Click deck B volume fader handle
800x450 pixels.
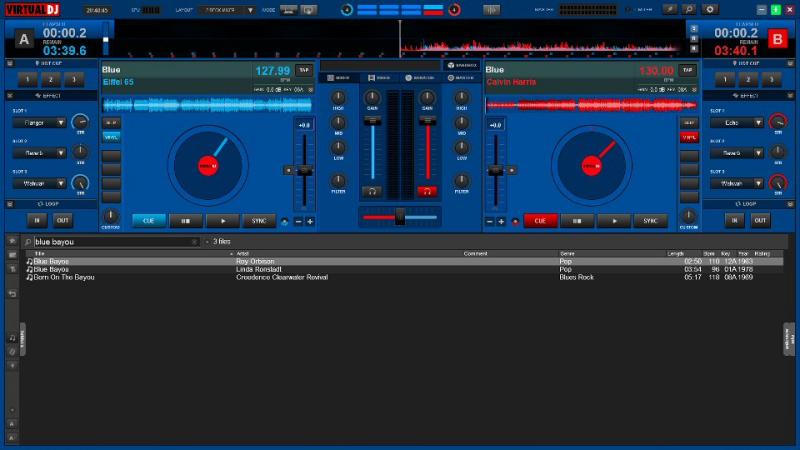(x=428, y=121)
